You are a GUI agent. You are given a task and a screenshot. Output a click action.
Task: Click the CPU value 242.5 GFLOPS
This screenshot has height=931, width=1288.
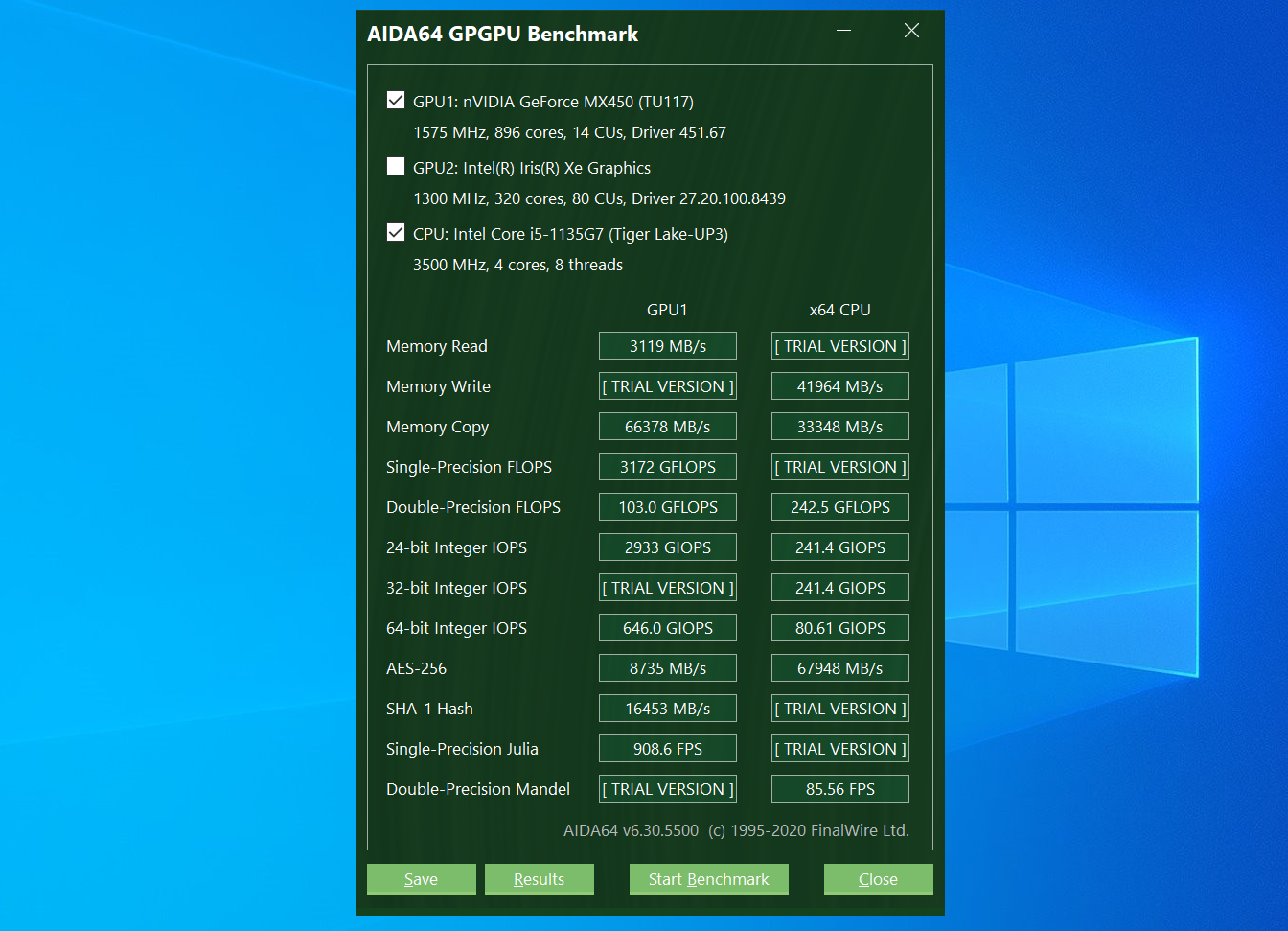click(840, 507)
